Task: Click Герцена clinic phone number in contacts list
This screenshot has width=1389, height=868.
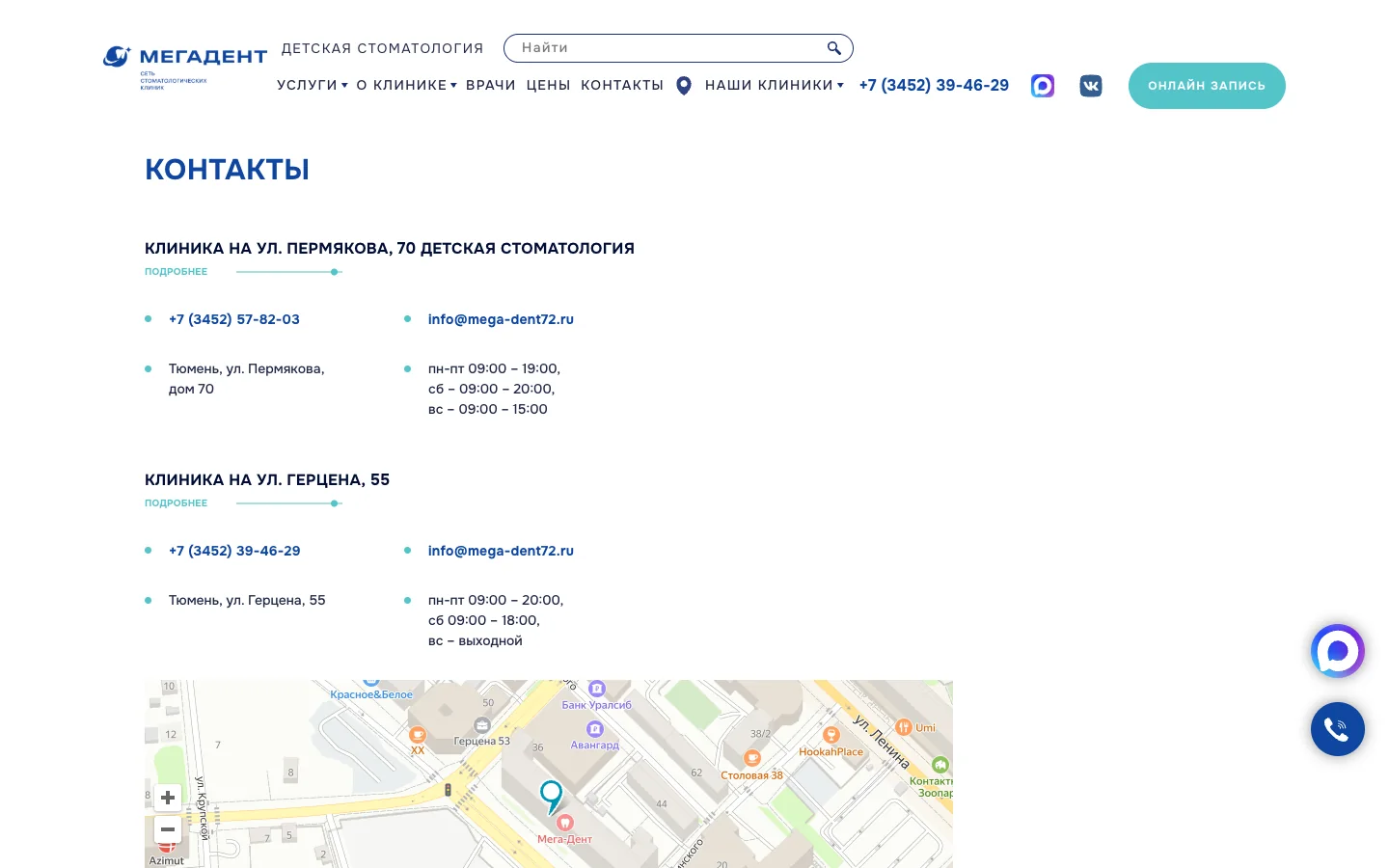Action: coord(234,551)
